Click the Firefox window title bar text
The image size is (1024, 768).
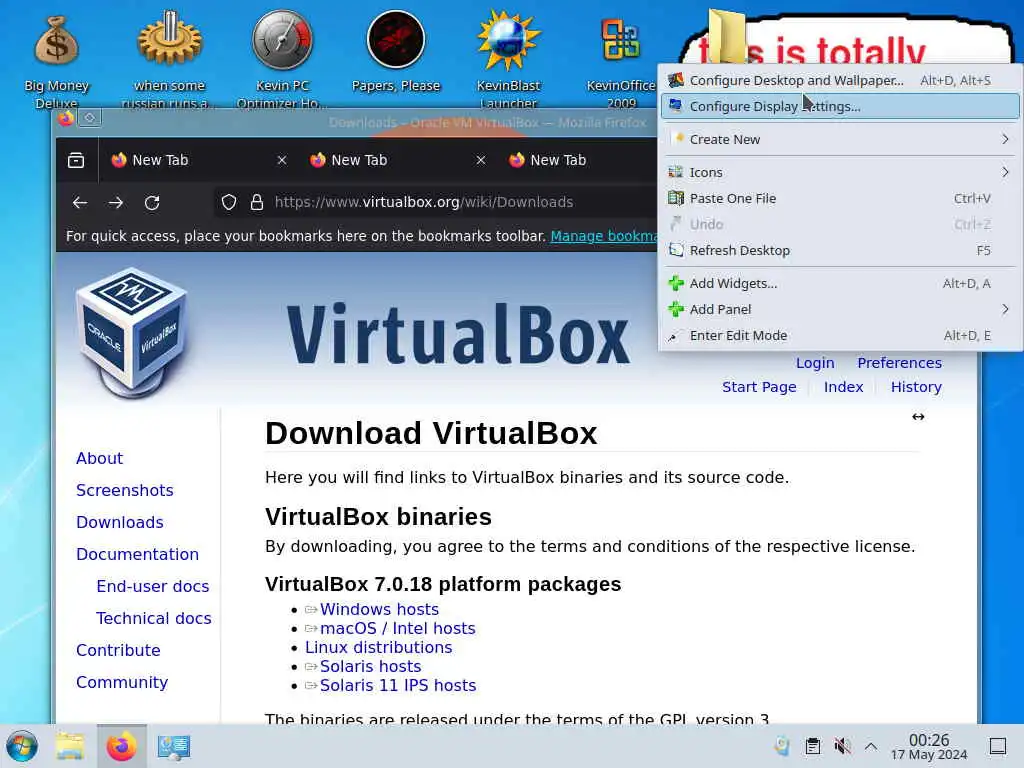click(487, 122)
